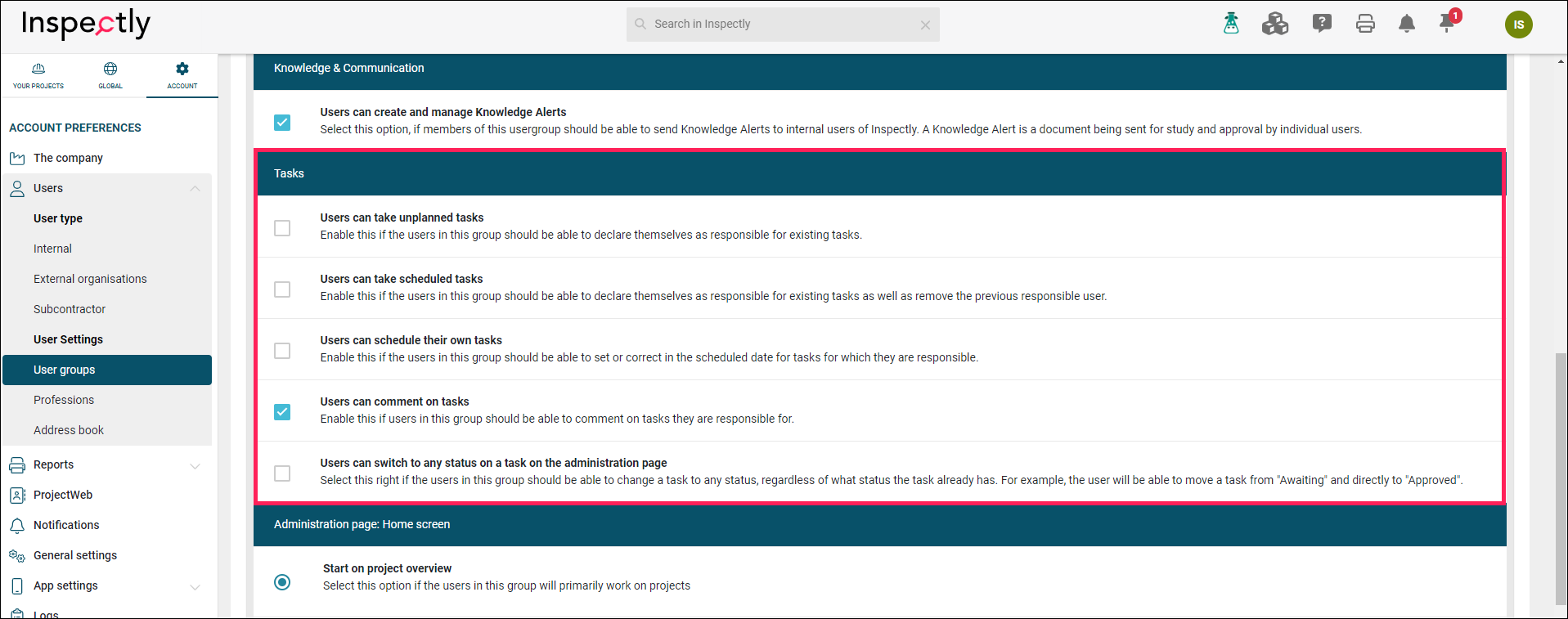Open pinned items with red badge

click(1449, 22)
